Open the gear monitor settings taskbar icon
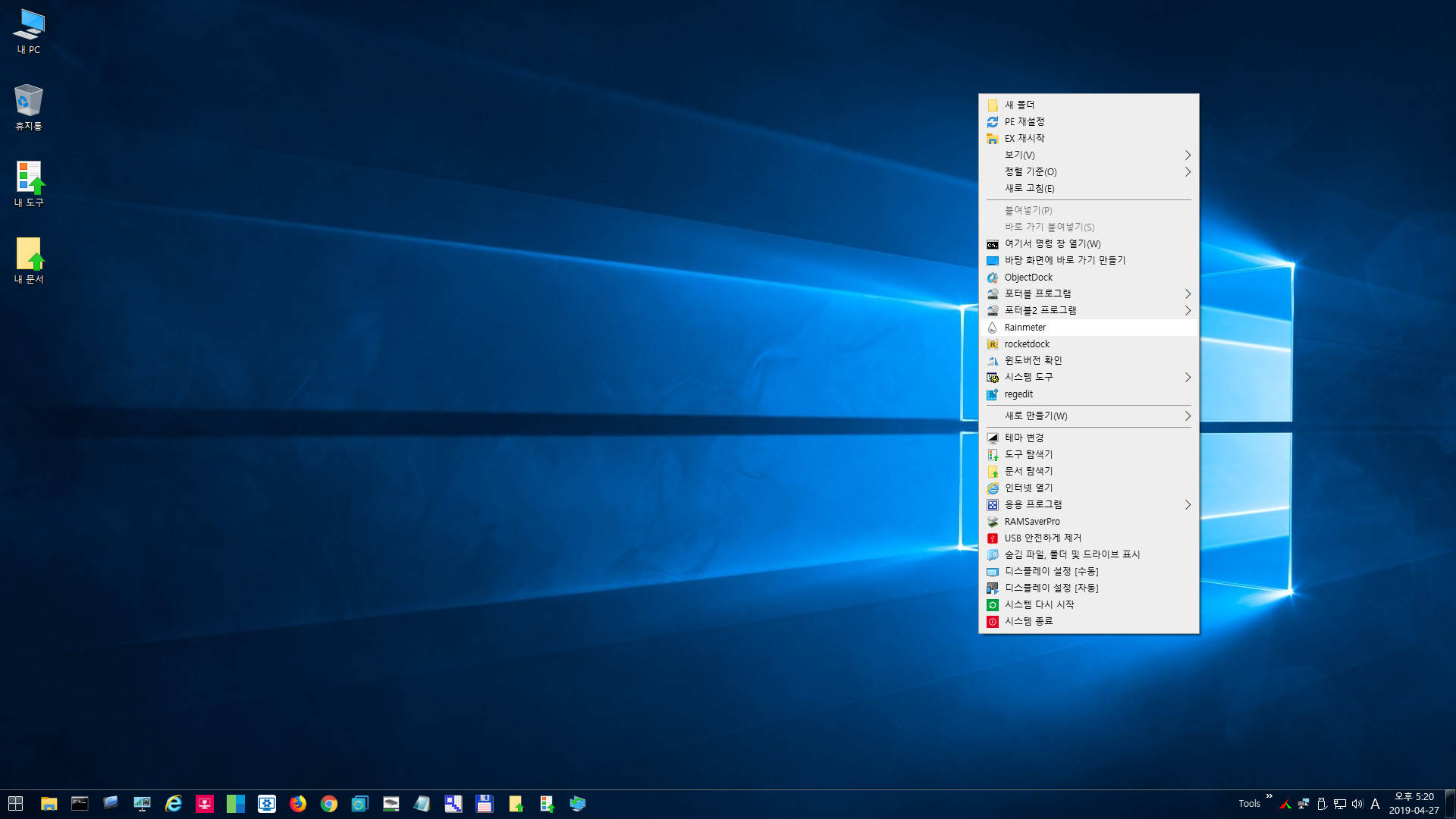Screen dimensions: 1456x819 pyautogui.click(x=267, y=804)
